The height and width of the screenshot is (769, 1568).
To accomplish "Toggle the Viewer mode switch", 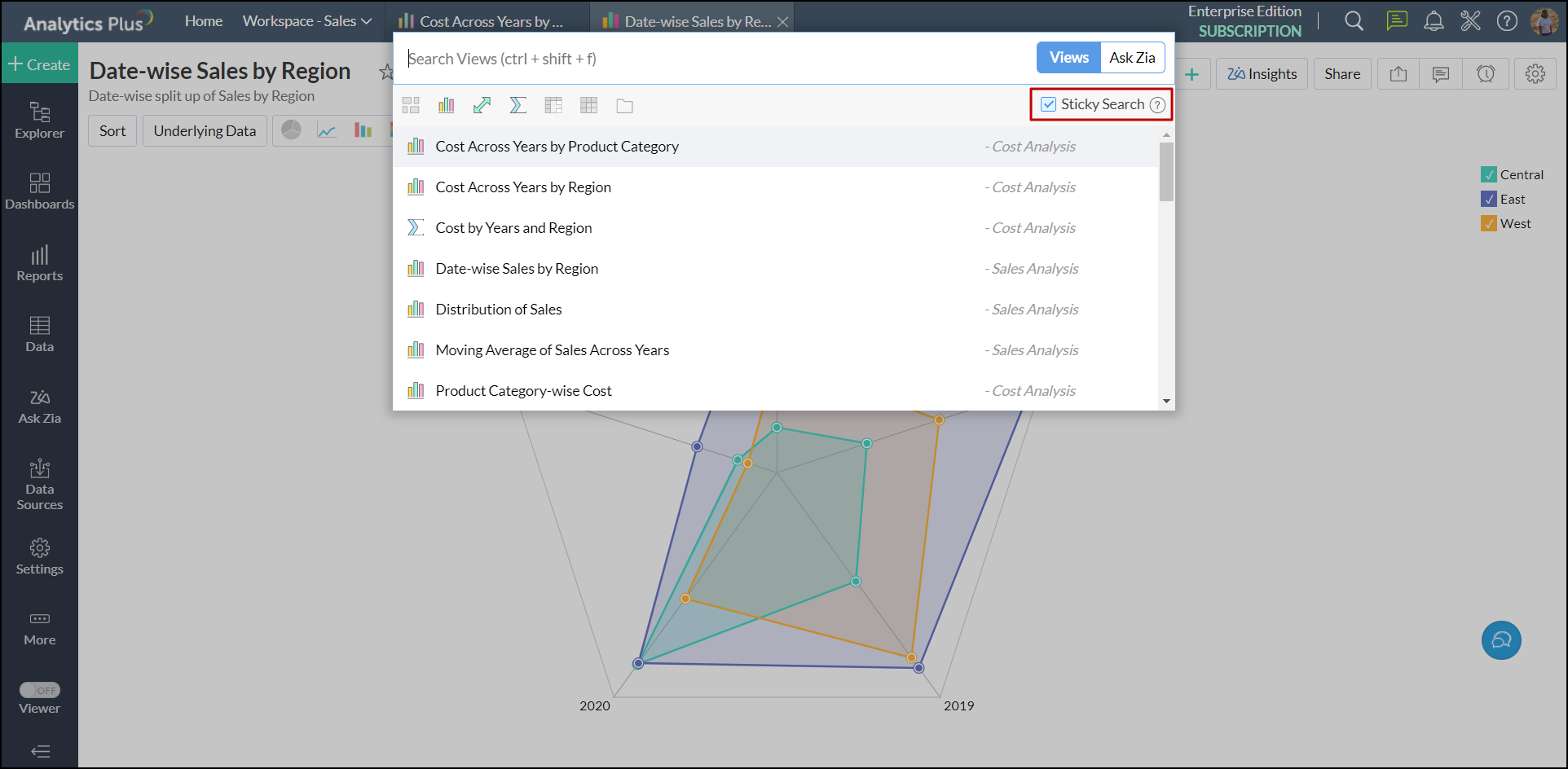I will point(39,690).
